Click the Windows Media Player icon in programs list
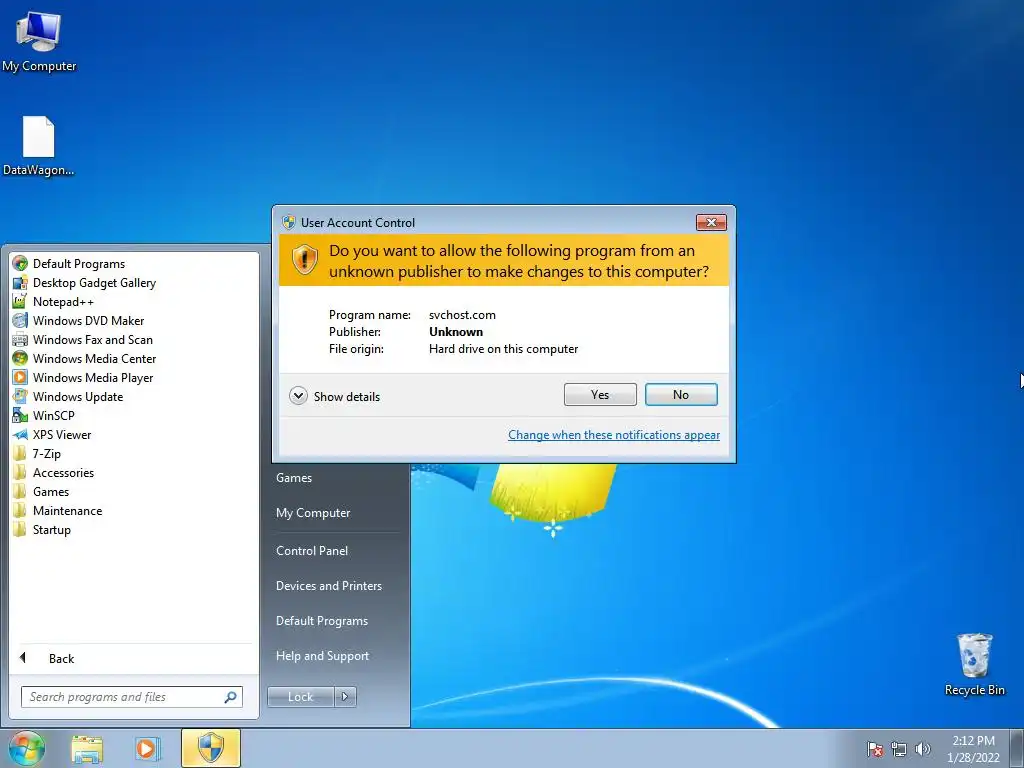1024x768 pixels. click(x=20, y=377)
